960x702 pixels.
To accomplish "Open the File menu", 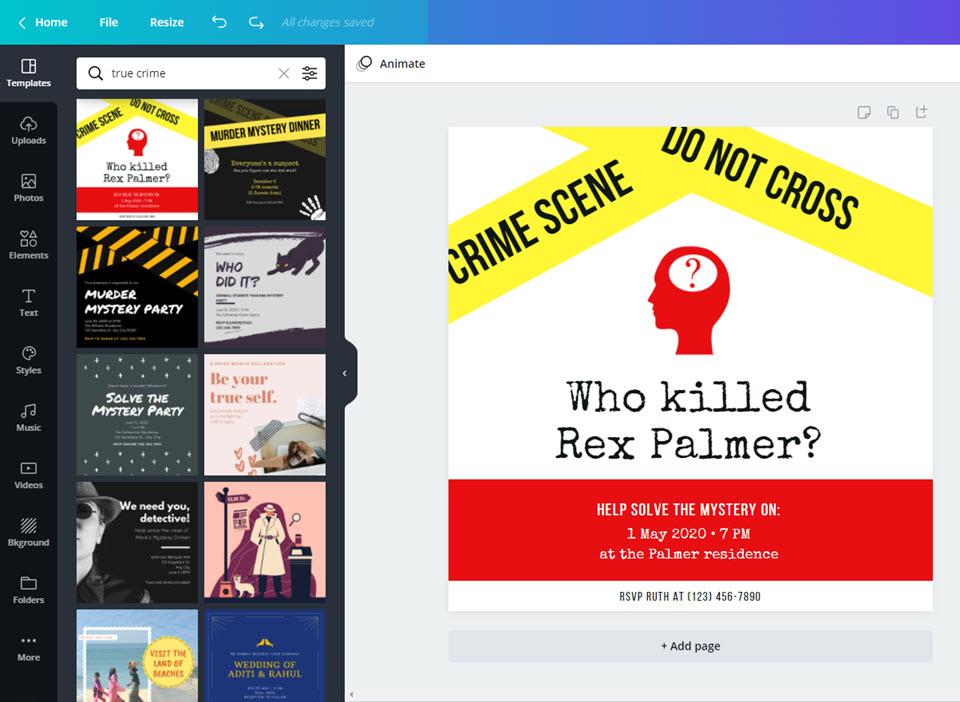I will pyautogui.click(x=108, y=21).
